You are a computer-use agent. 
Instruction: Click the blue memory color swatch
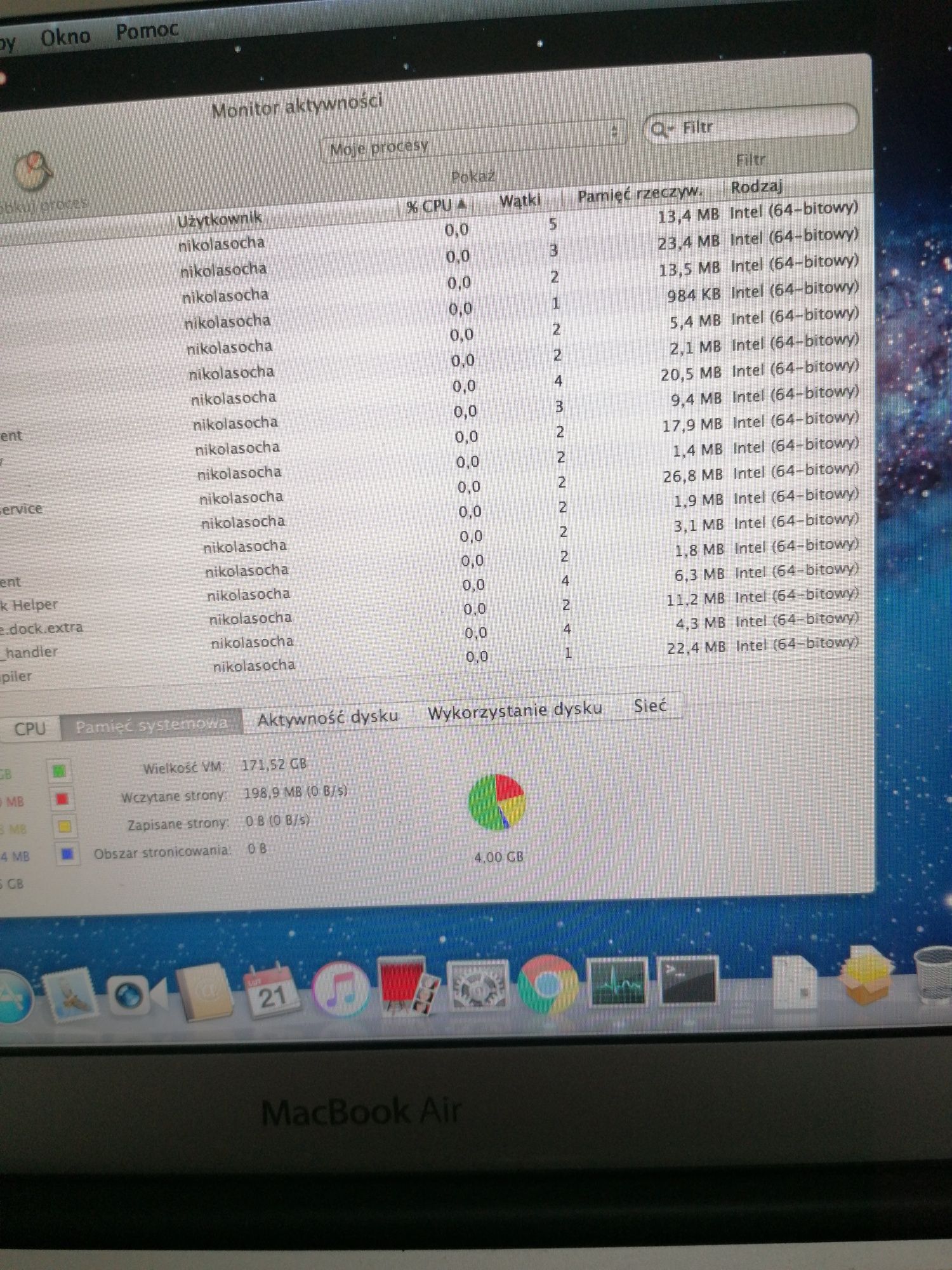click(67, 855)
